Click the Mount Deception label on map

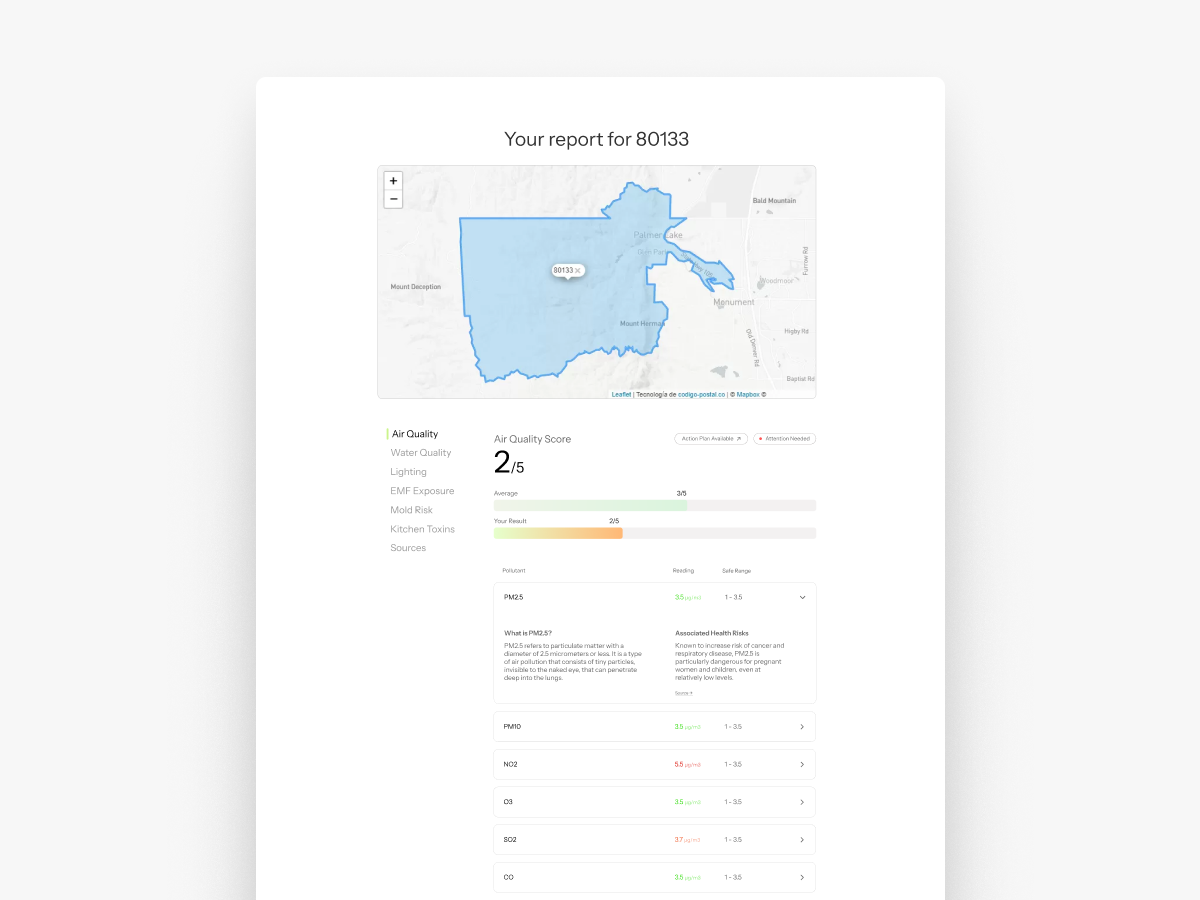(x=415, y=287)
